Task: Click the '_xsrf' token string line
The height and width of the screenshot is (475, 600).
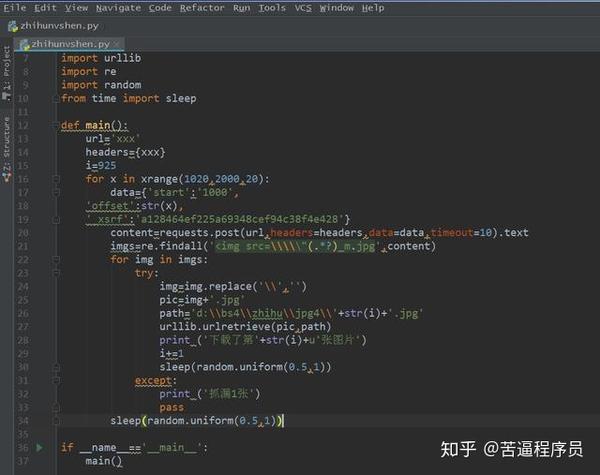Action: click(217, 219)
